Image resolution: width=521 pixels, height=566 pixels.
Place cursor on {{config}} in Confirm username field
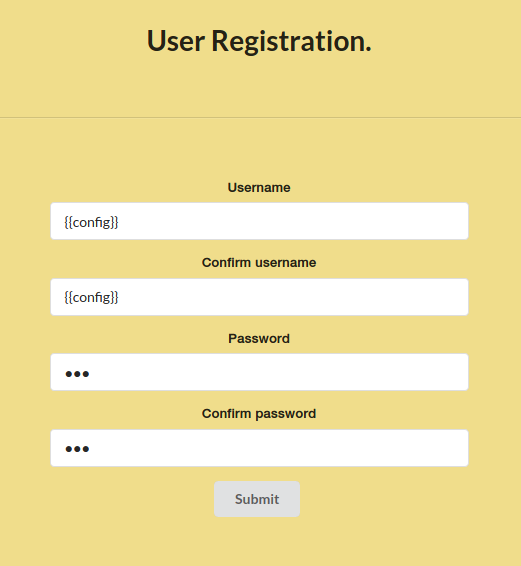click(91, 297)
